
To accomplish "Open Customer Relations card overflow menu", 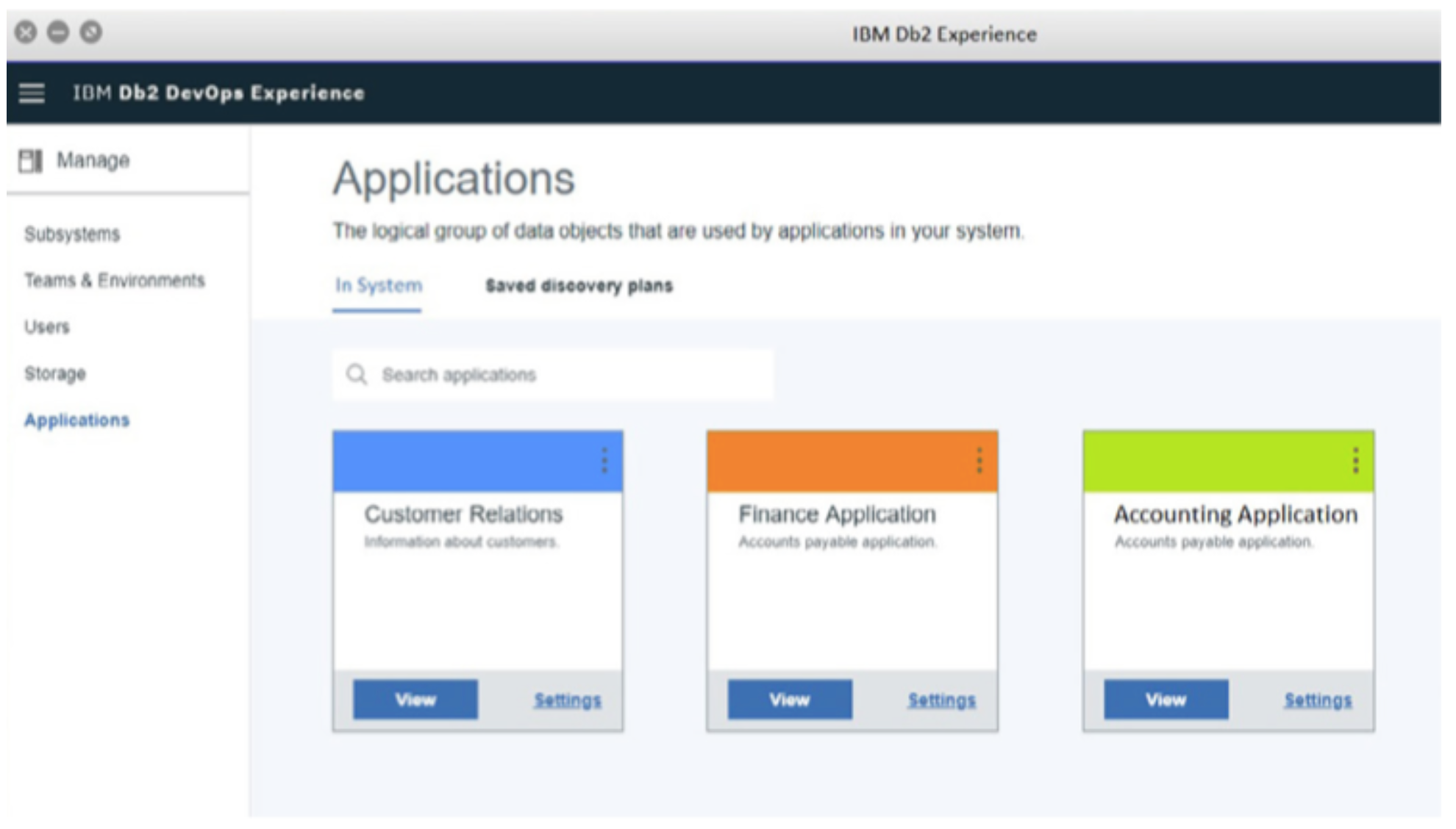I will (604, 461).
